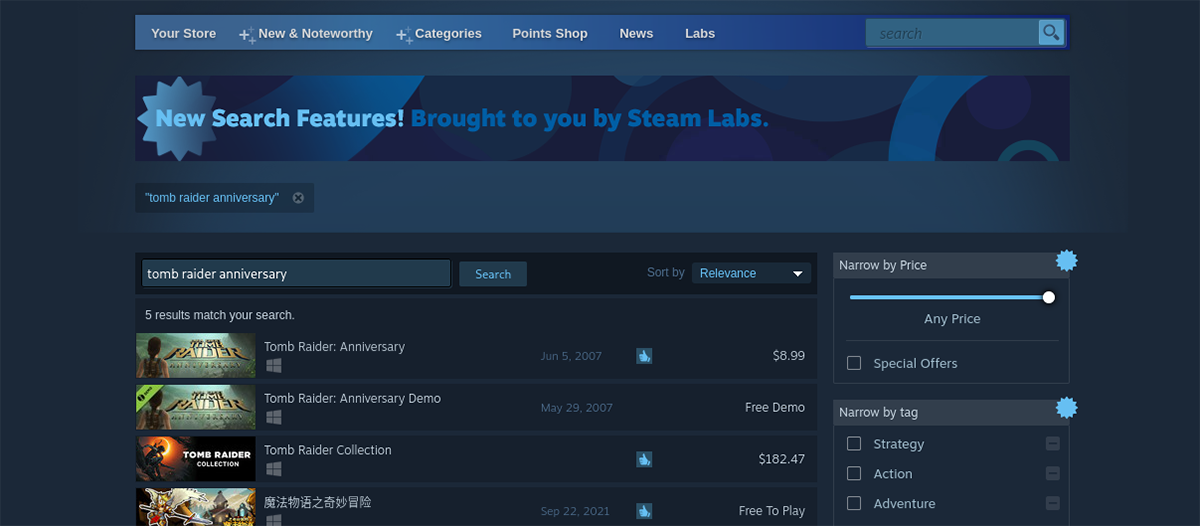Screen dimensions: 1200x526
Task: Click the Windows icon under Tomb Raider Collection
Action: click(x=273, y=469)
